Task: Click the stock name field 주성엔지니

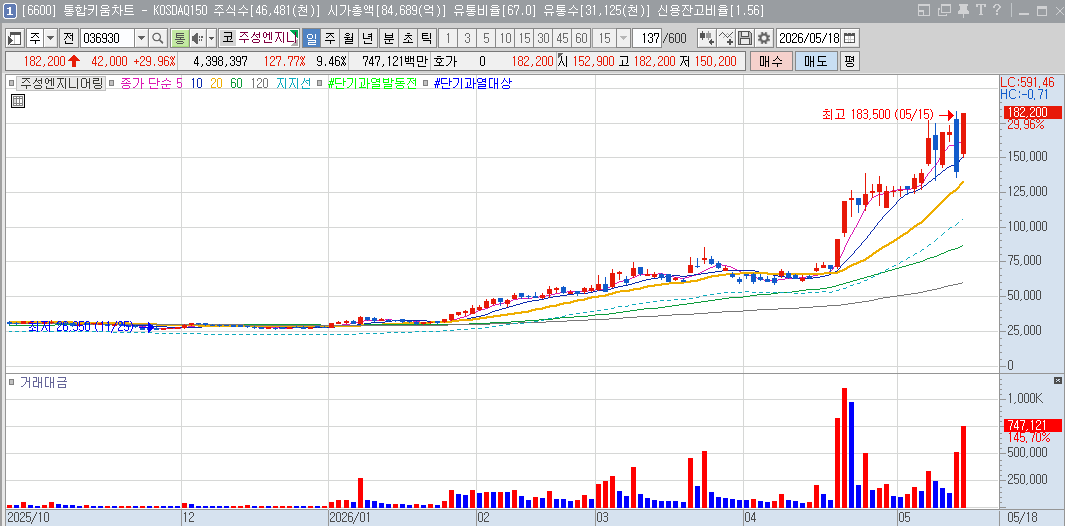Action: 268,37
